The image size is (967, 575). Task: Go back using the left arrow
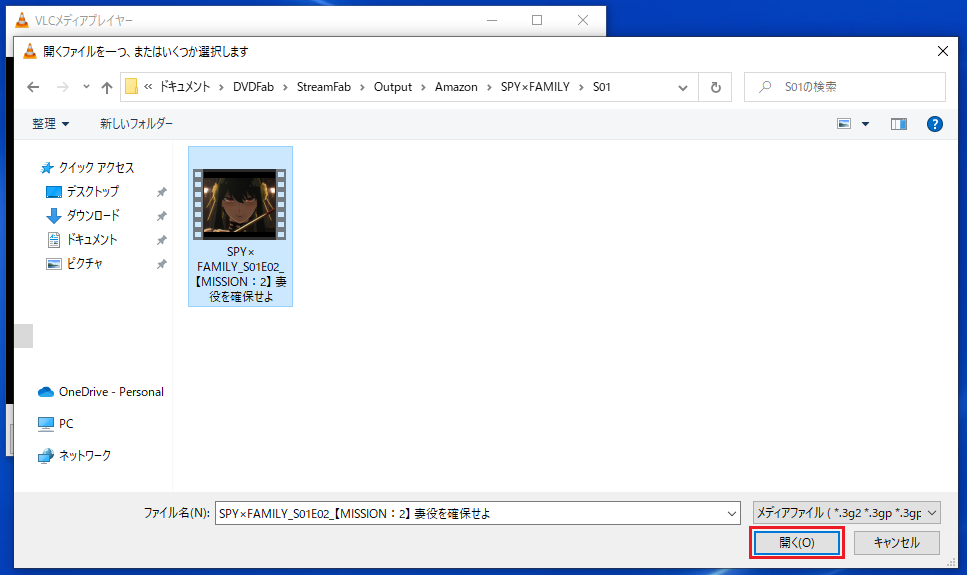tap(33, 87)
